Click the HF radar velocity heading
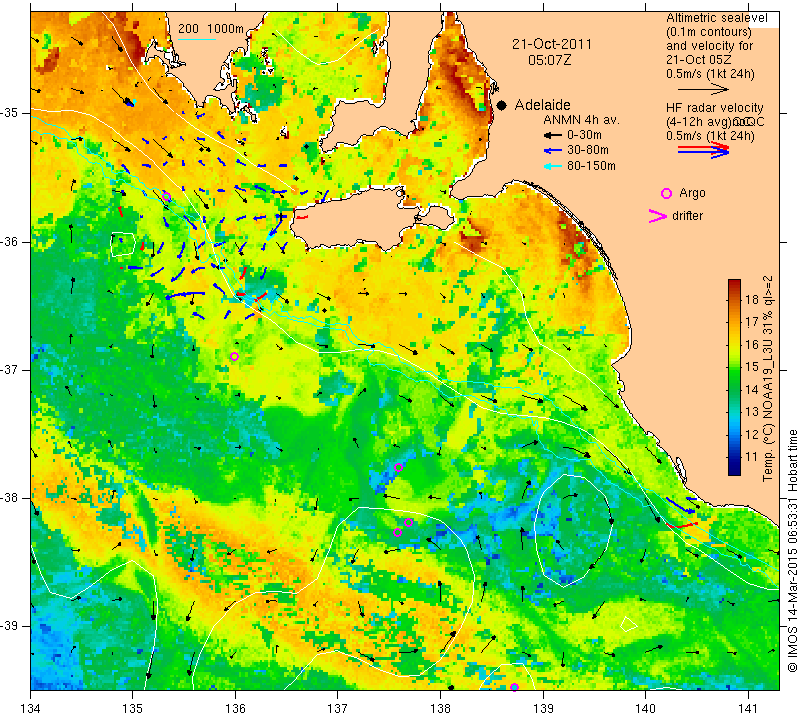This screenshot has width=800, height=720. pos(714,108)
